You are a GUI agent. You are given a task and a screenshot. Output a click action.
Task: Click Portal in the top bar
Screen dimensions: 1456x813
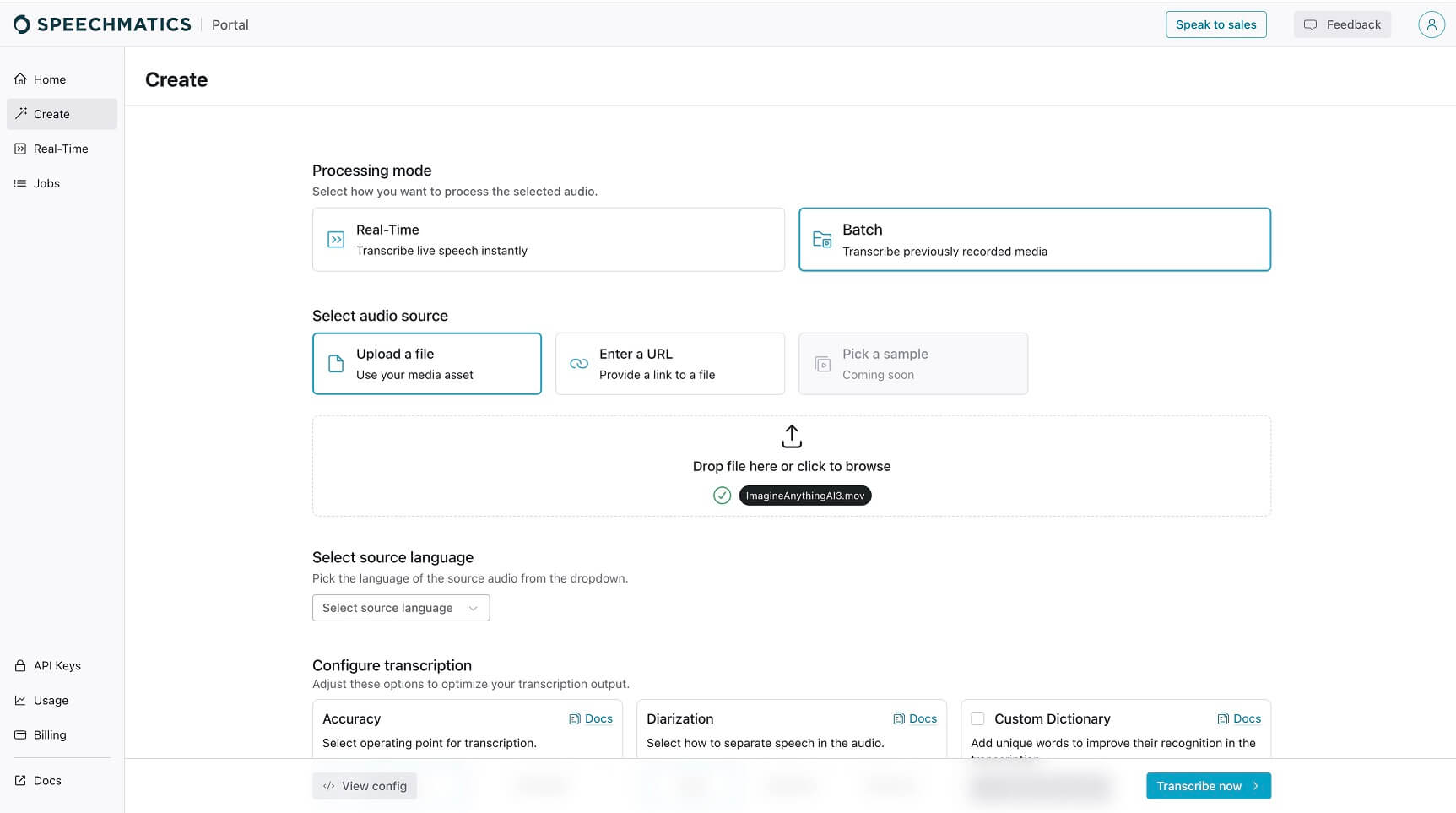(x=229, y=24)
